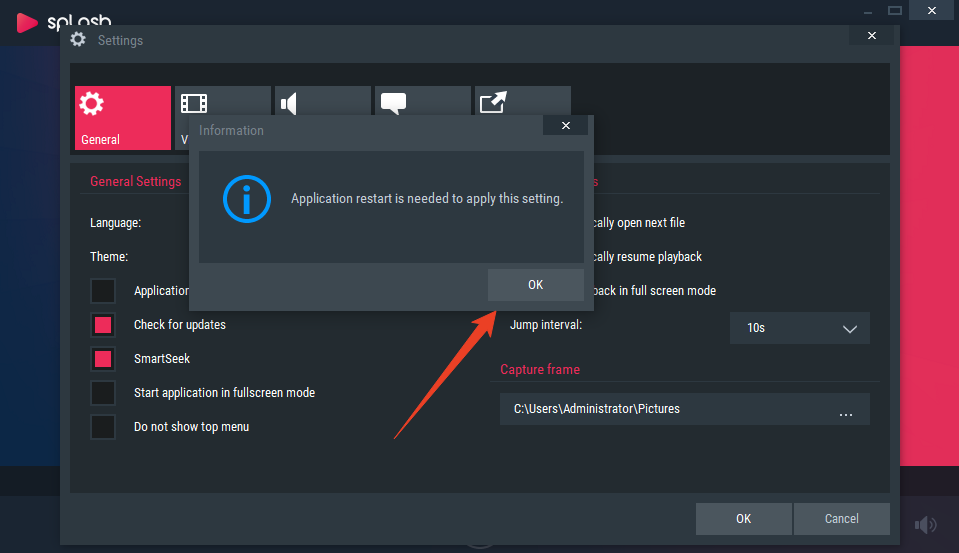The width and height of the screenshot is (959, 553).
Task: Open the Audio tab with speaker icon
Action: point(322,101)
